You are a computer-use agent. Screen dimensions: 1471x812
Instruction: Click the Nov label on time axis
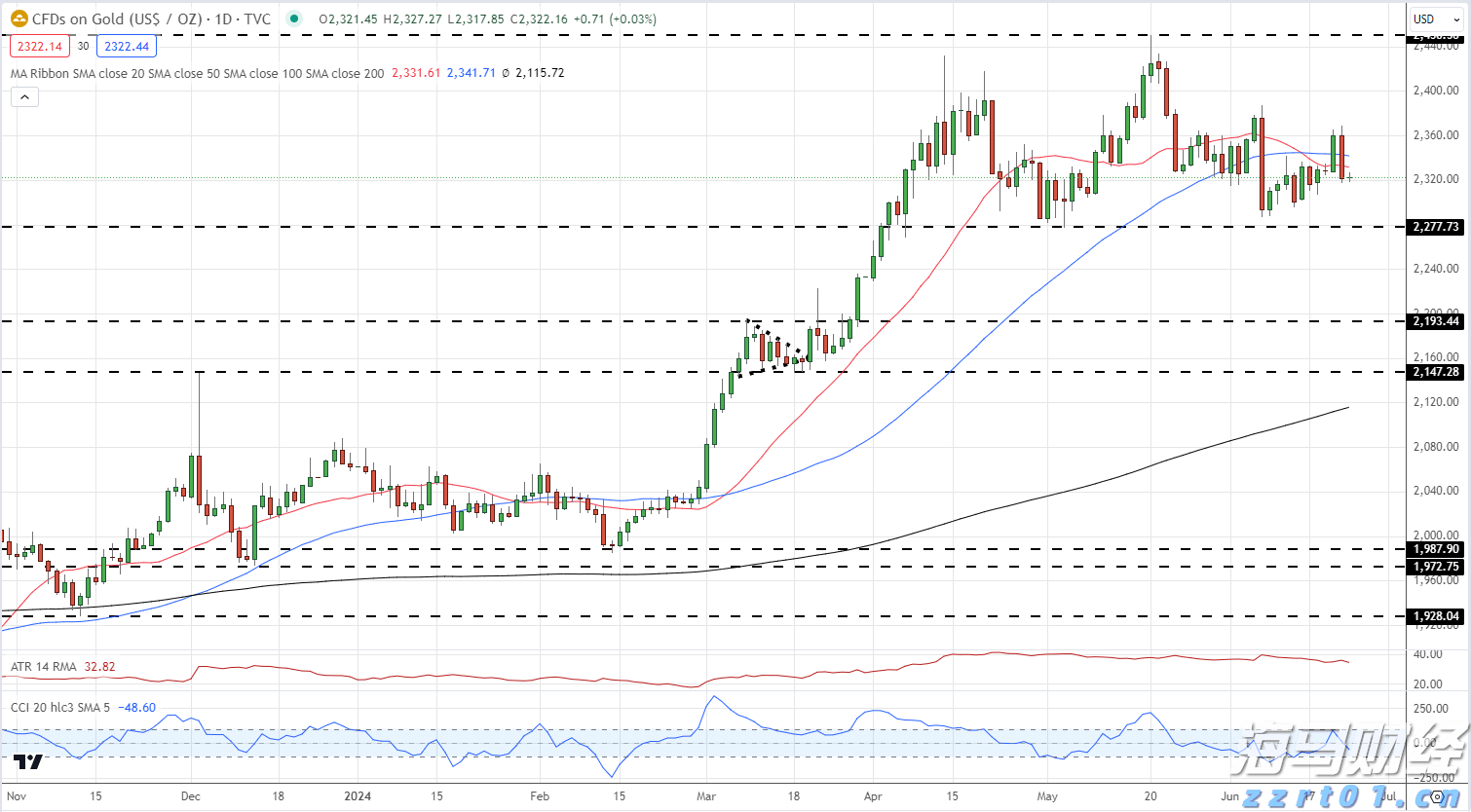point(17,796)
